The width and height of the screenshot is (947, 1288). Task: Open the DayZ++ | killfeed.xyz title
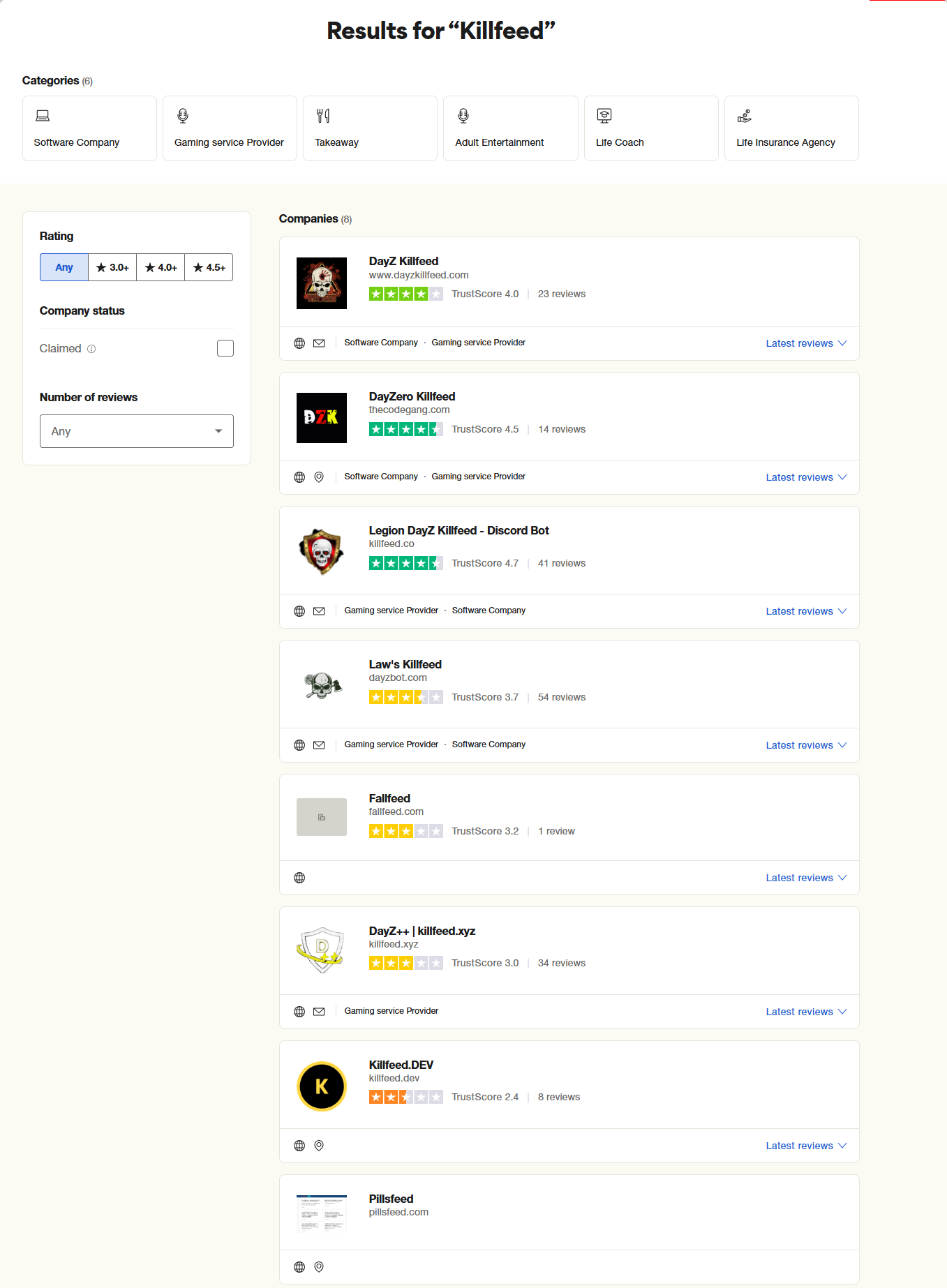click(x=422, y=931)
